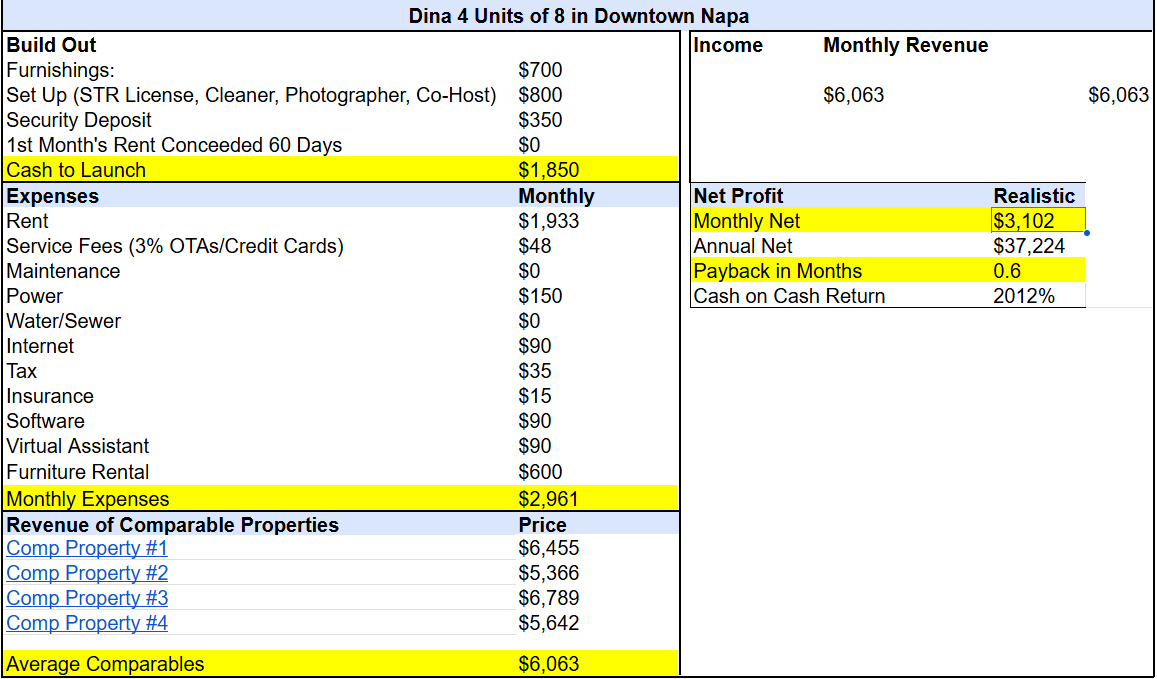Click the Furniture Rental $600 value
This screenshot has width=1157, height=679.
540,472
